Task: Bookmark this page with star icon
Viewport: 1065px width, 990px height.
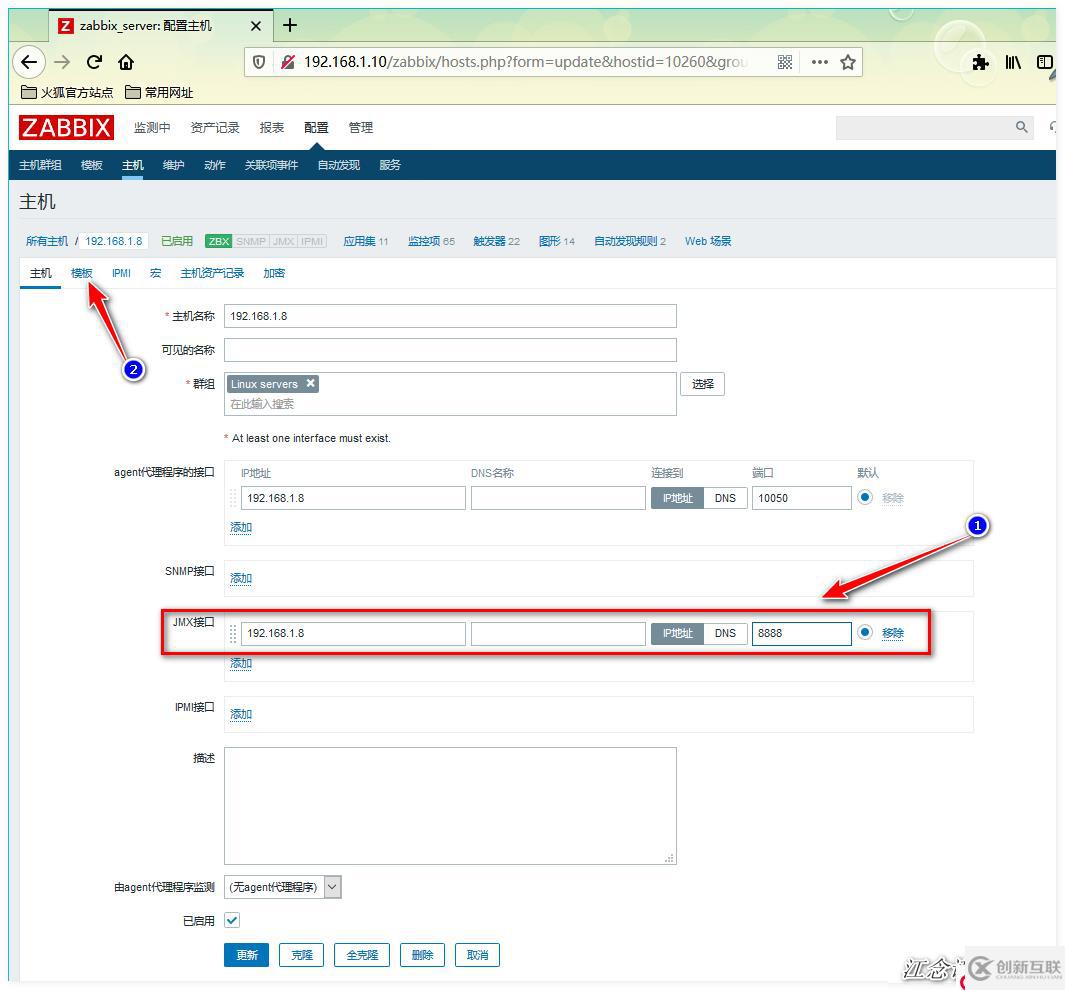Action: [x=848, y=62]
